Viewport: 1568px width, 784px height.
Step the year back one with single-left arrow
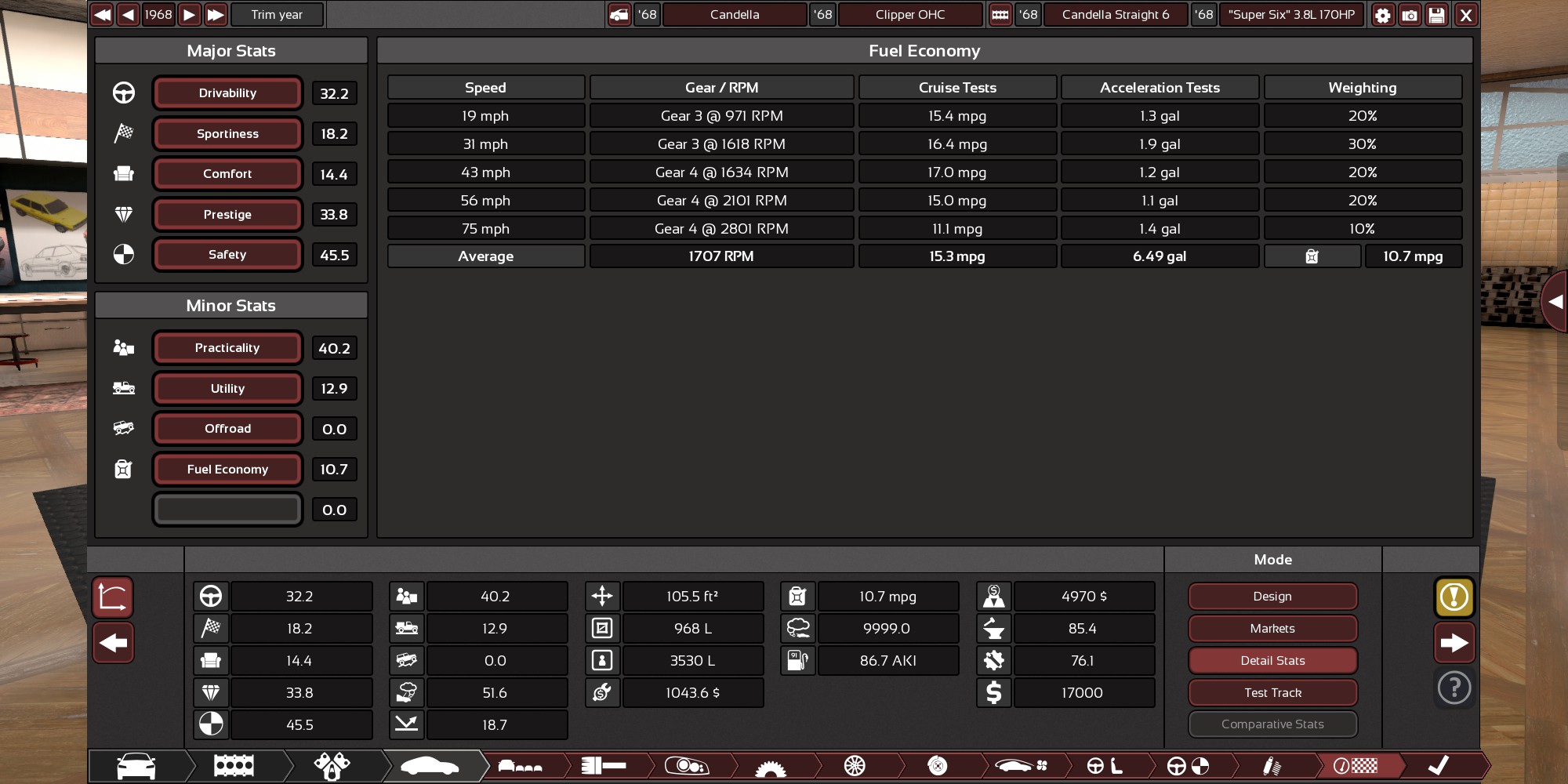(x=129, y=14)
